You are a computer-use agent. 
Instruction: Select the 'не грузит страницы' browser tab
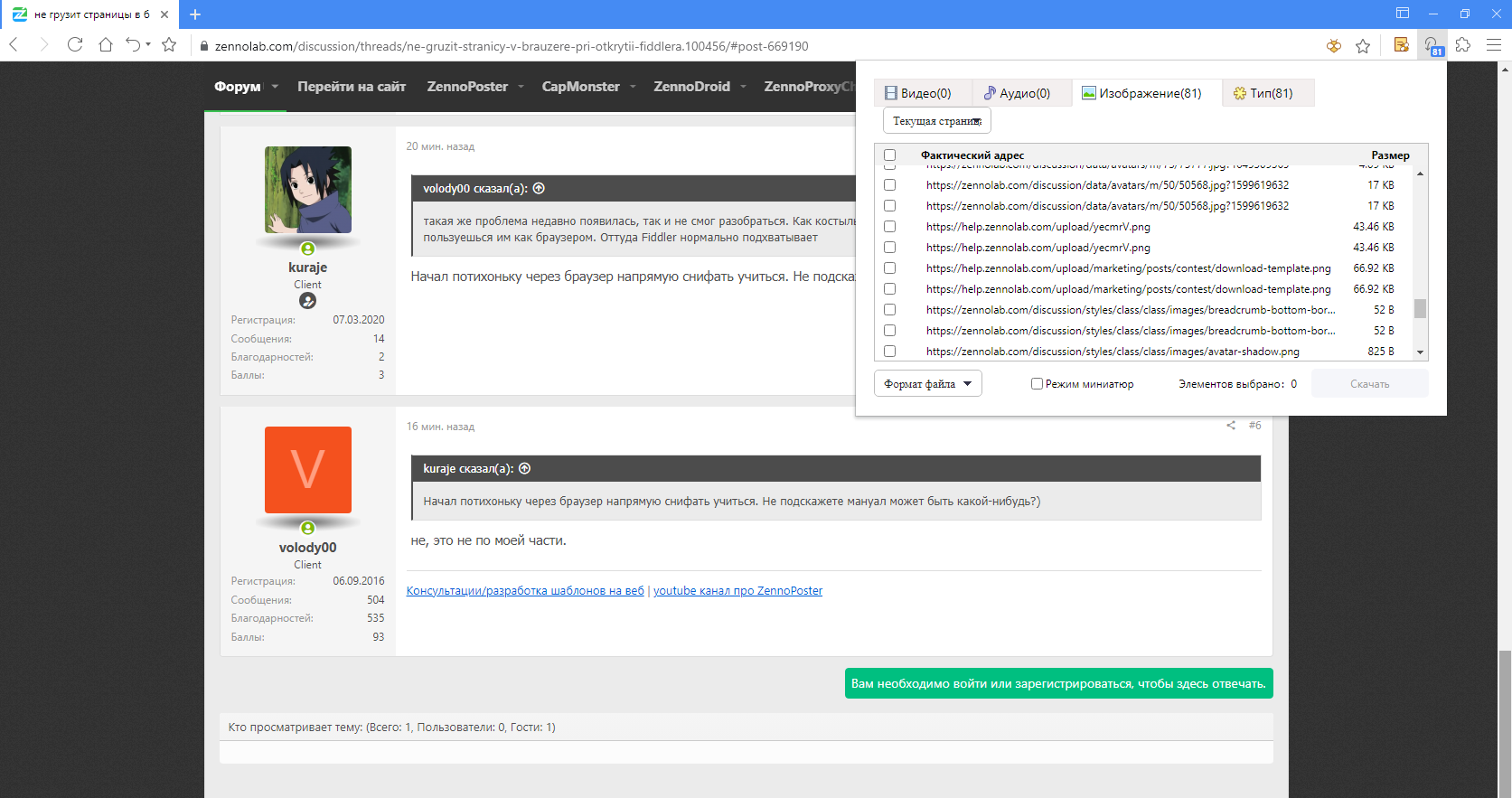point(89,14)
